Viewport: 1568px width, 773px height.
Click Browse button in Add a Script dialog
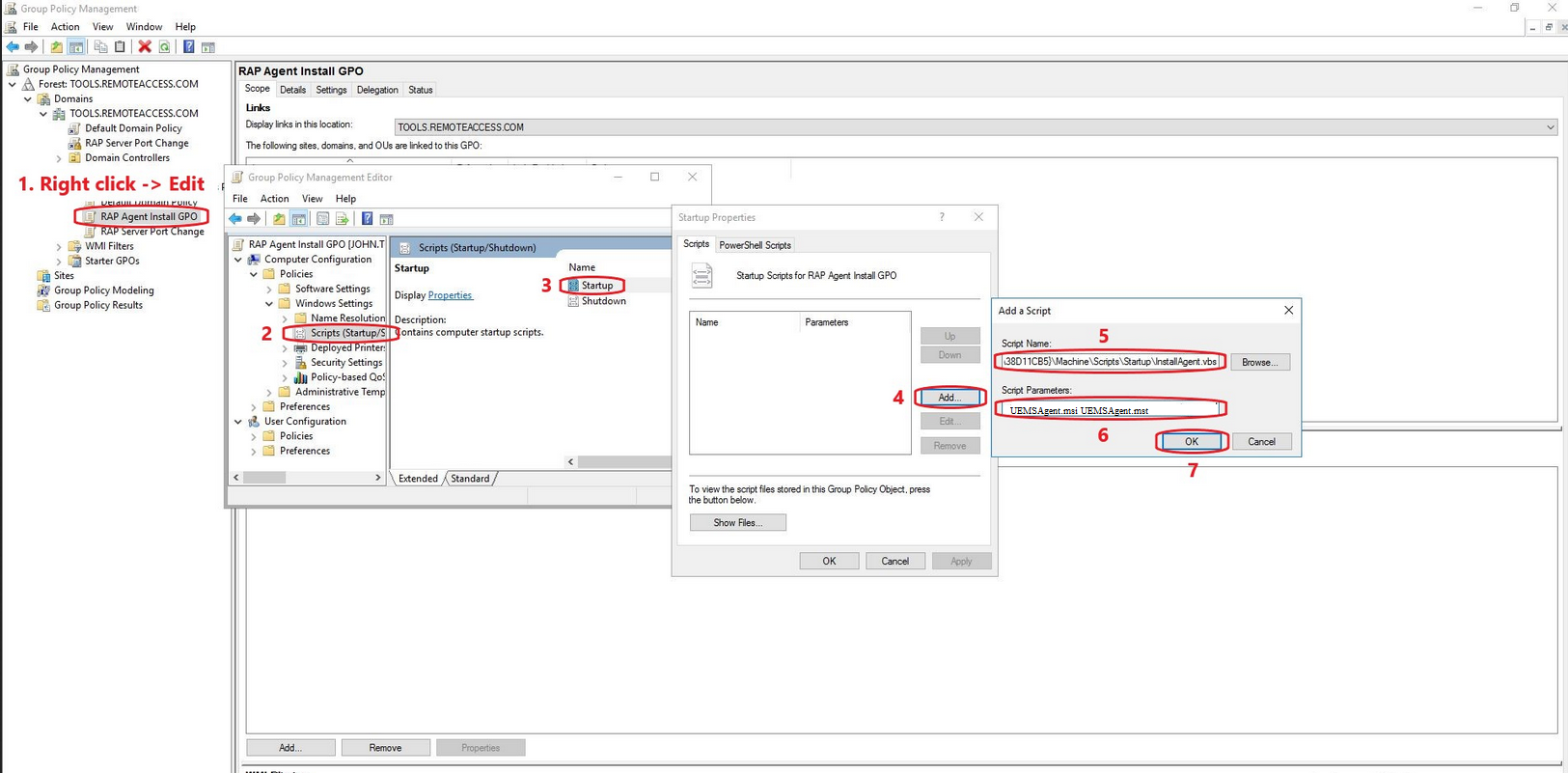tap(1259, 362)
